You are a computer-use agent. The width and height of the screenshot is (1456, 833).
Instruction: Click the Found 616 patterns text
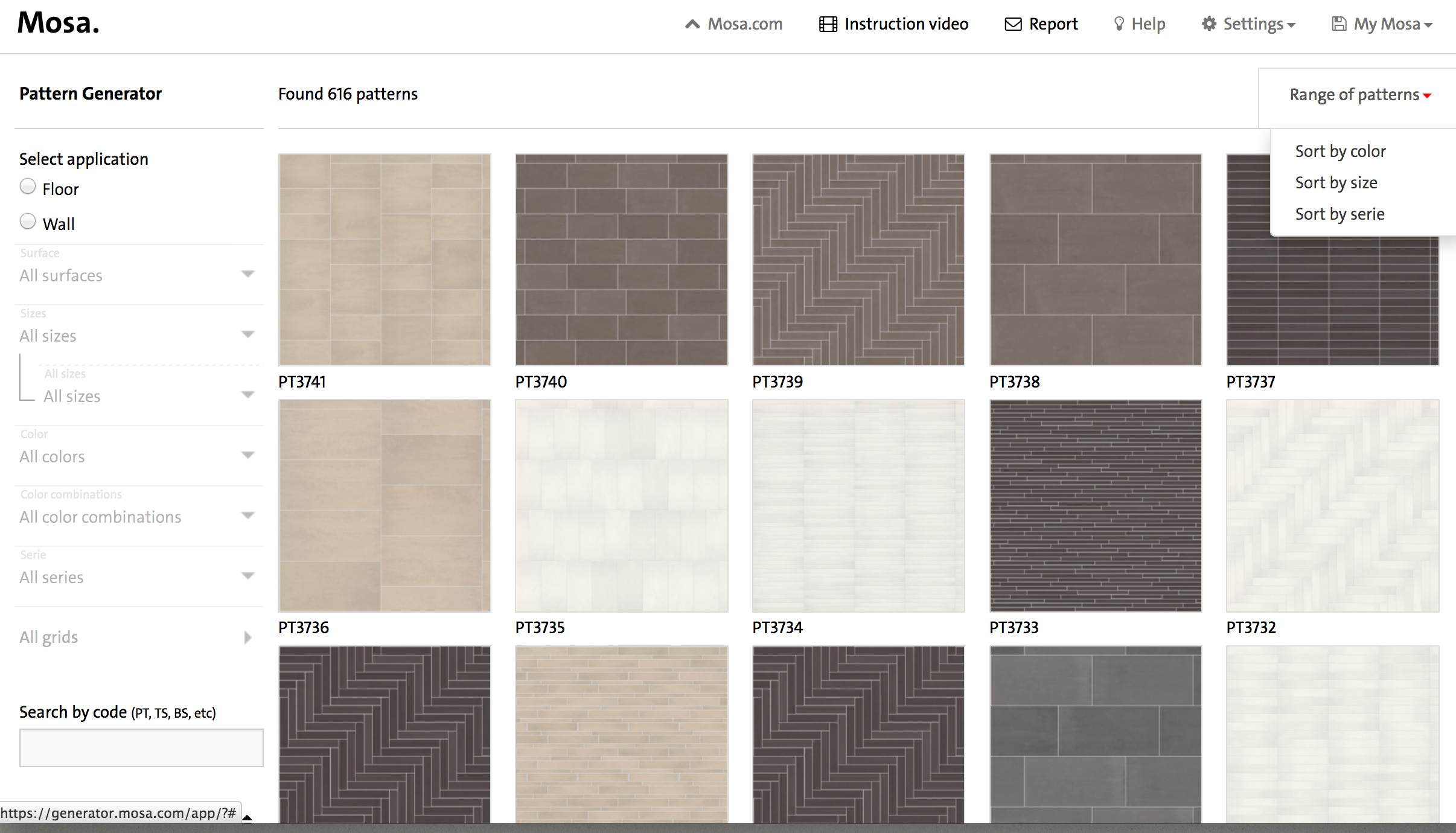click(348, 94)
